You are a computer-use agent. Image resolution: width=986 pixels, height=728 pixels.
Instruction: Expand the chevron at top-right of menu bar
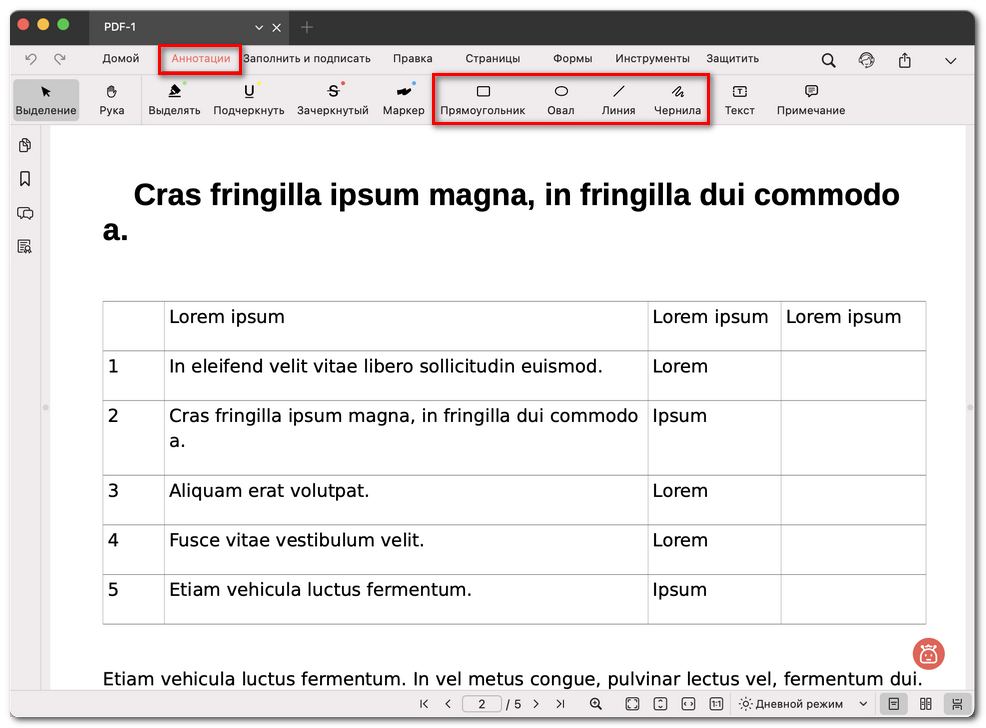(950, 60)
